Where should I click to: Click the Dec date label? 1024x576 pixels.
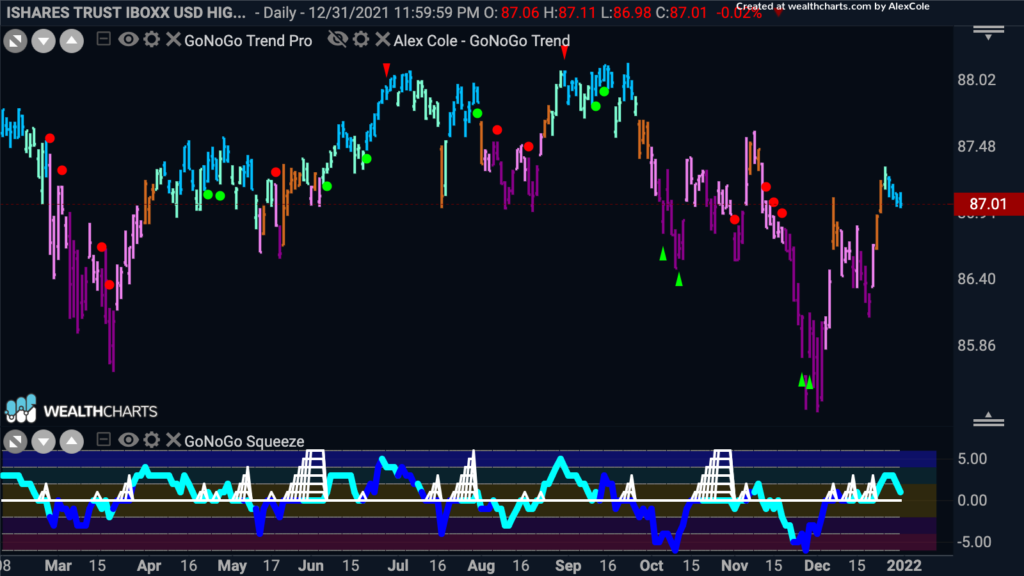pos(817,566)
